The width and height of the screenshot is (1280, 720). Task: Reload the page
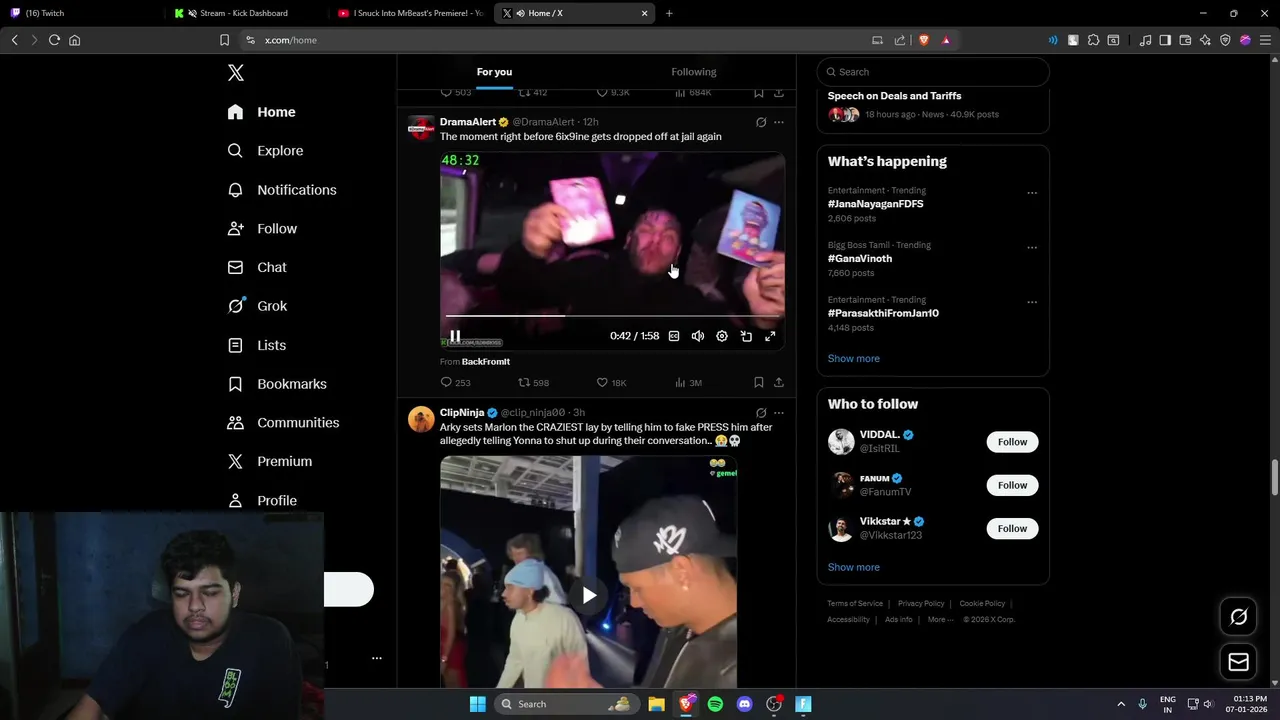(x=54, y=40)
